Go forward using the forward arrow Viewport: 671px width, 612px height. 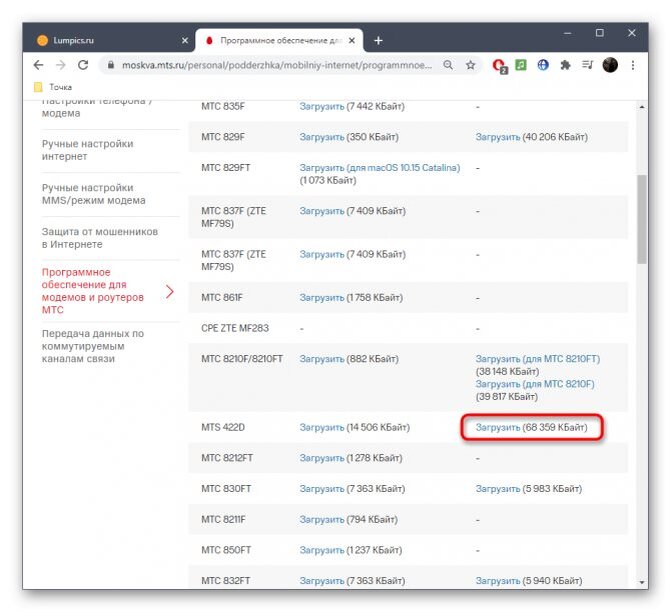tap(61, 65)
